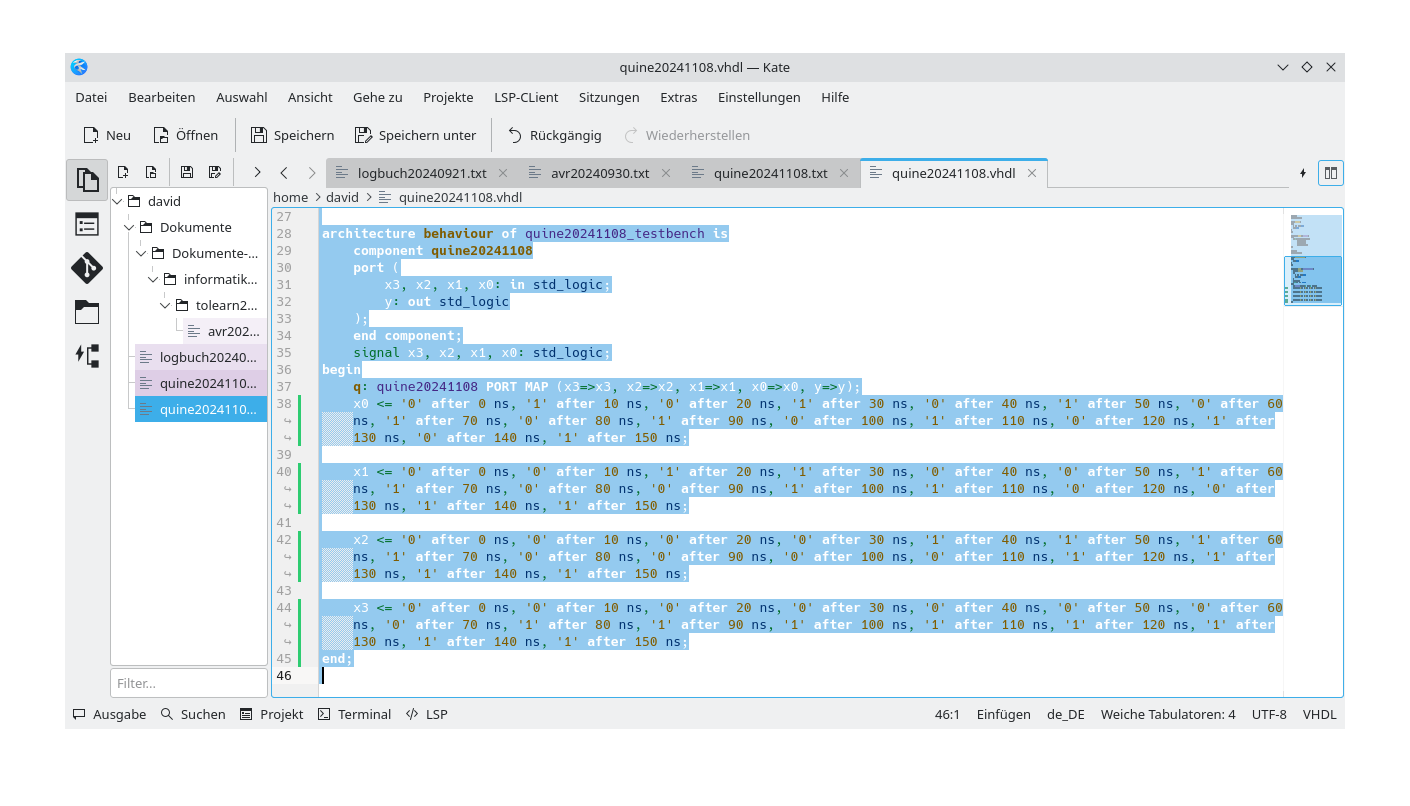The height and width of the screenshot is (806, 1410).
Task: Switch to the avr20240930.txt tab
Action: pos(600,172)
